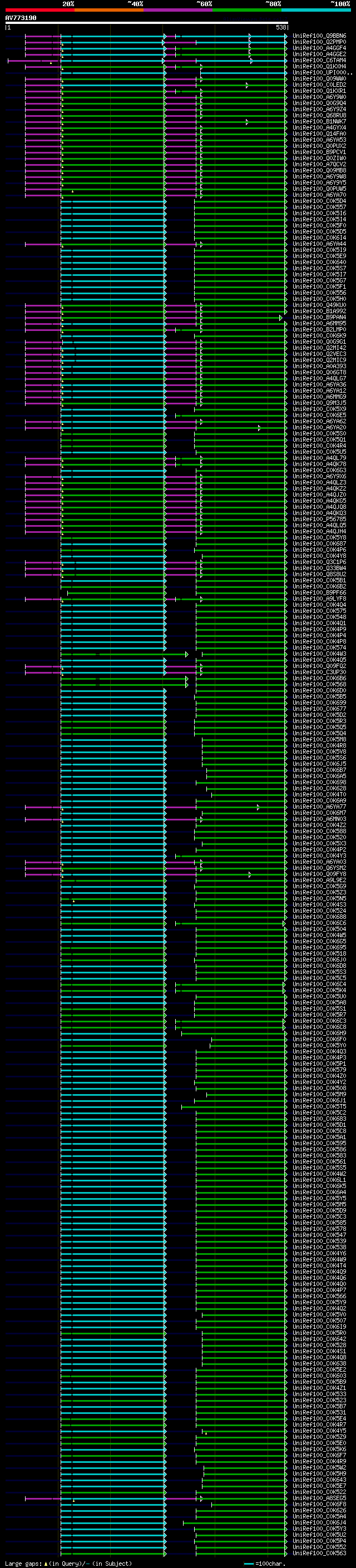
Task: Select hit label UniRef100_B1NWK7
Action: pyautogui.click(x=319, y=121)
